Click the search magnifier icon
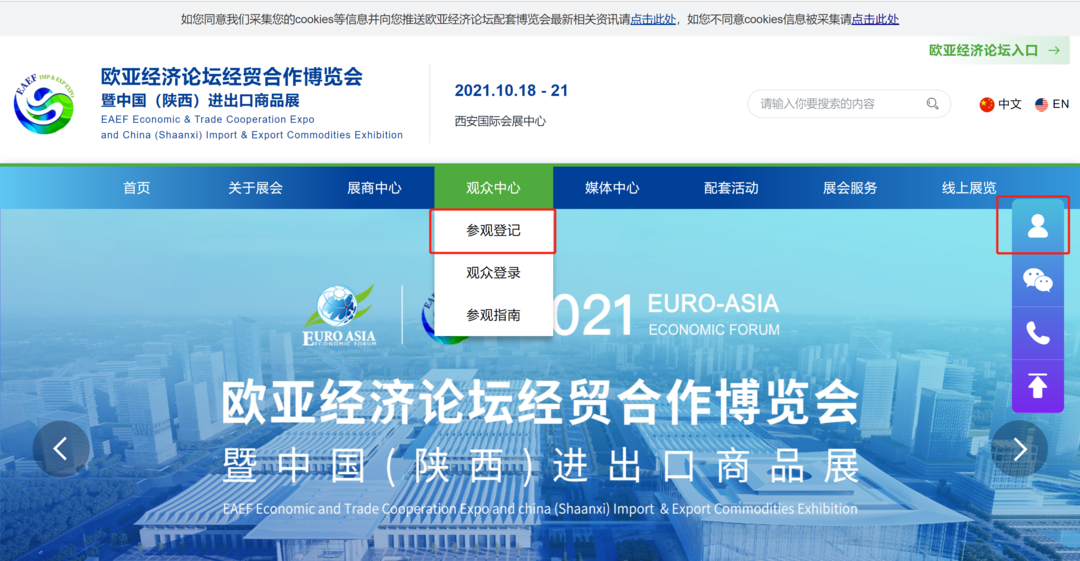1080x561 pixels. [932, 103]
